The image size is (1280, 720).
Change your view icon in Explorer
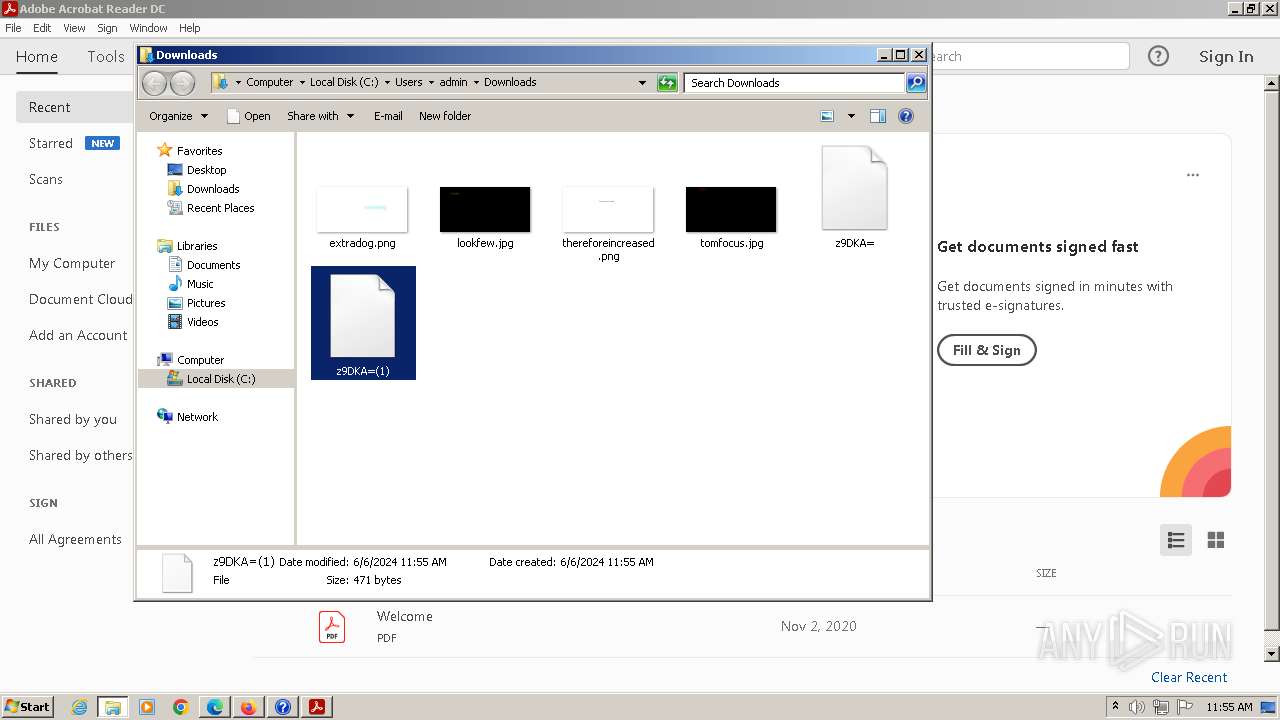(x=827, y=116)
